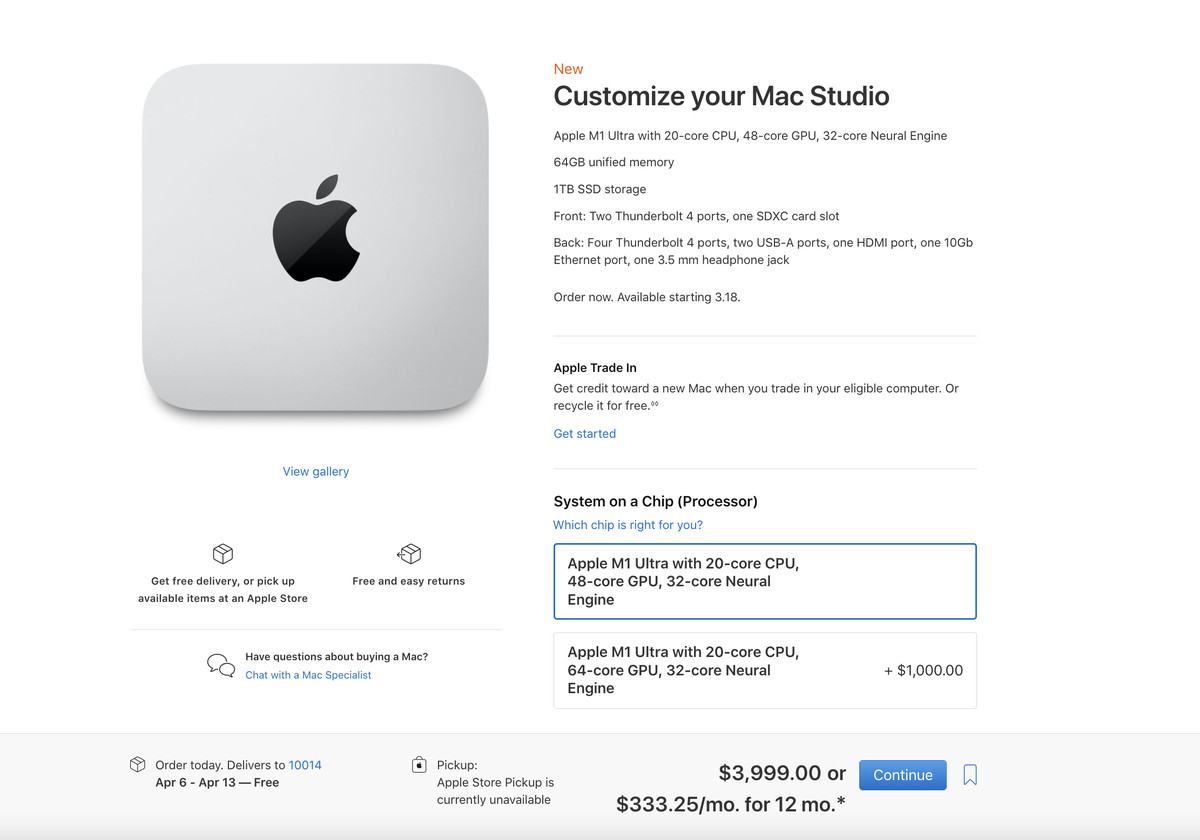Click the Continue button
The height and width of the screenshot is (840, 1200).
point(903,775)
